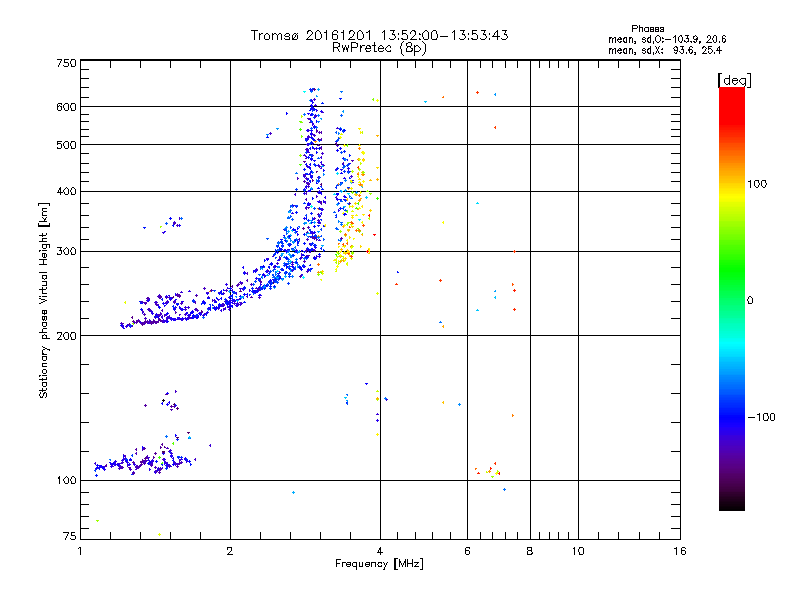Click the x-axis tick label '2'
This screenshot has height=600, width=800.
pyautogui.click(x=230, y=551)
